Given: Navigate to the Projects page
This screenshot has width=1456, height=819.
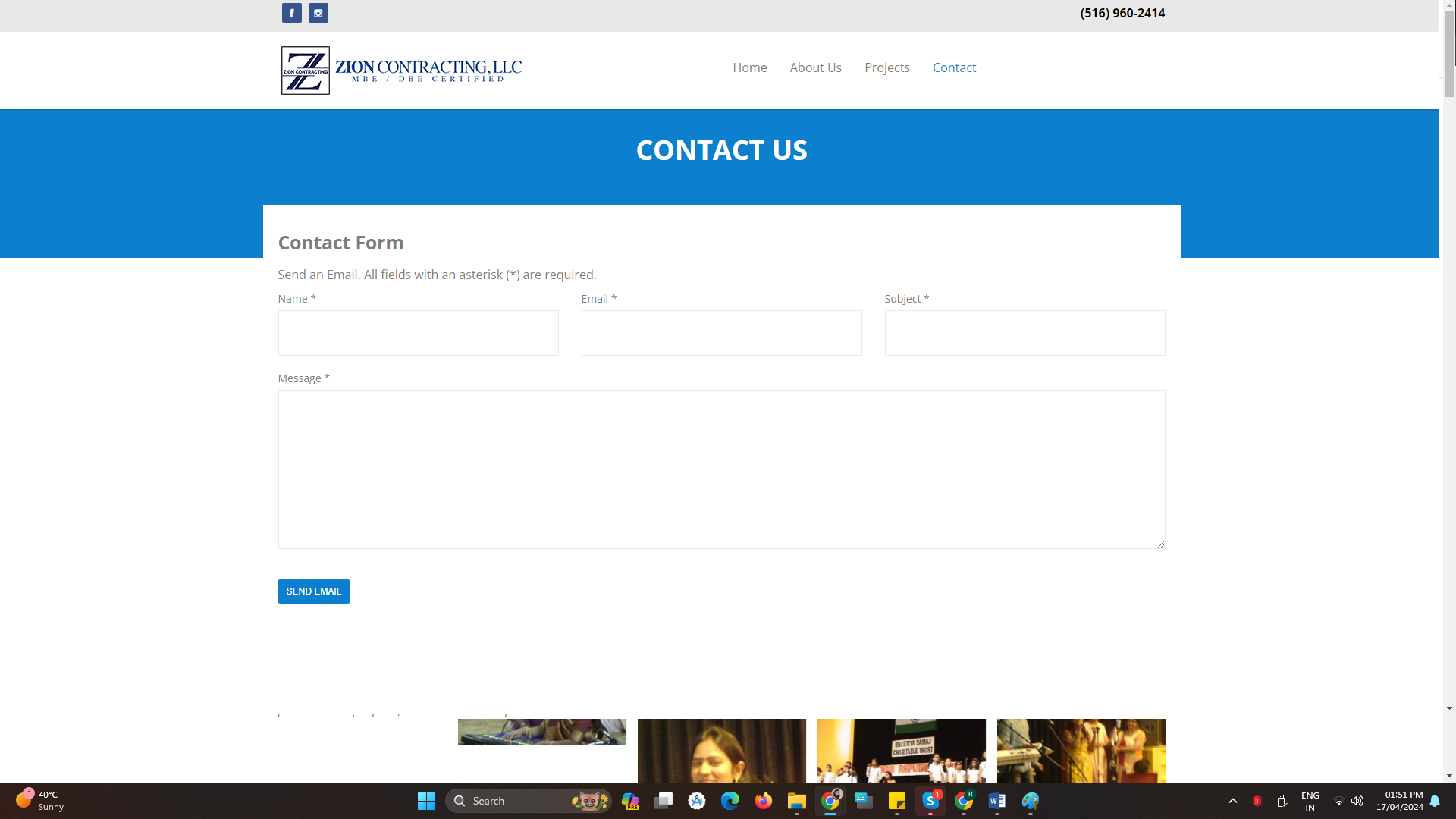Looking at the screenshot, I should [x=886, y=67].
